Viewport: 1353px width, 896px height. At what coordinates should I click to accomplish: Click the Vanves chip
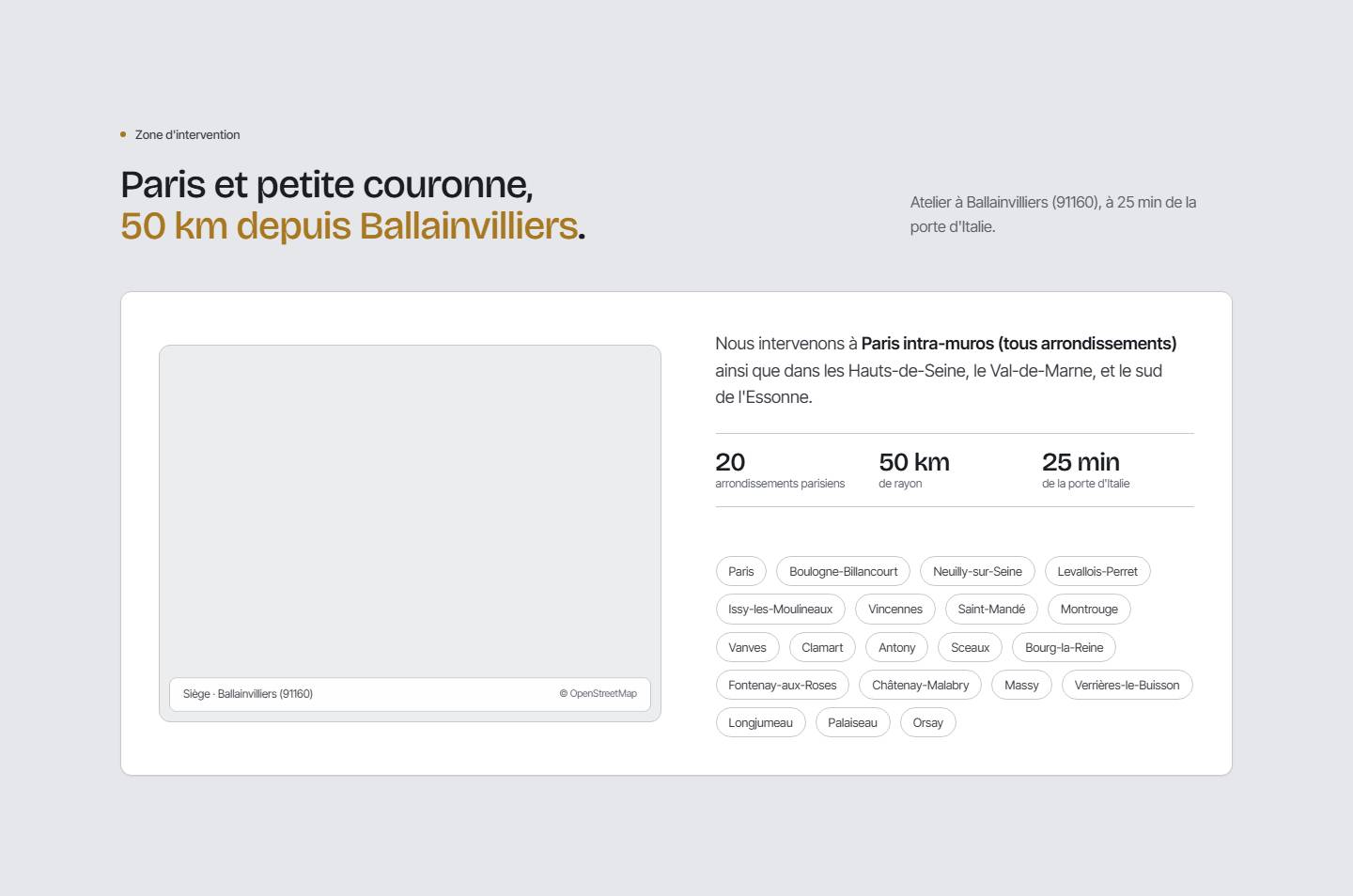point(747,647)
